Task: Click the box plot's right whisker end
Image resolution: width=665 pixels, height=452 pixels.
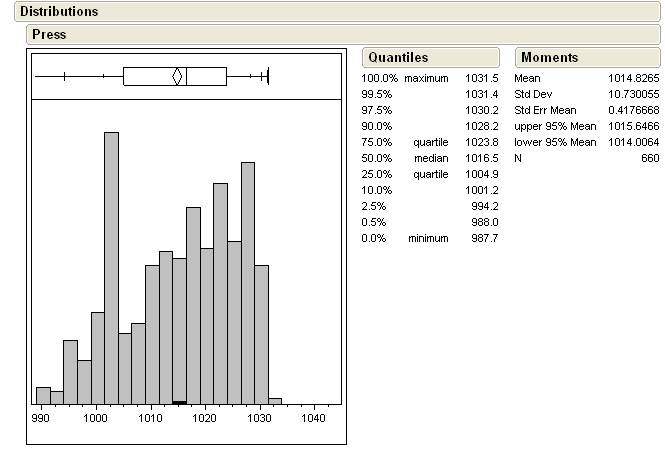Action: 269,76
